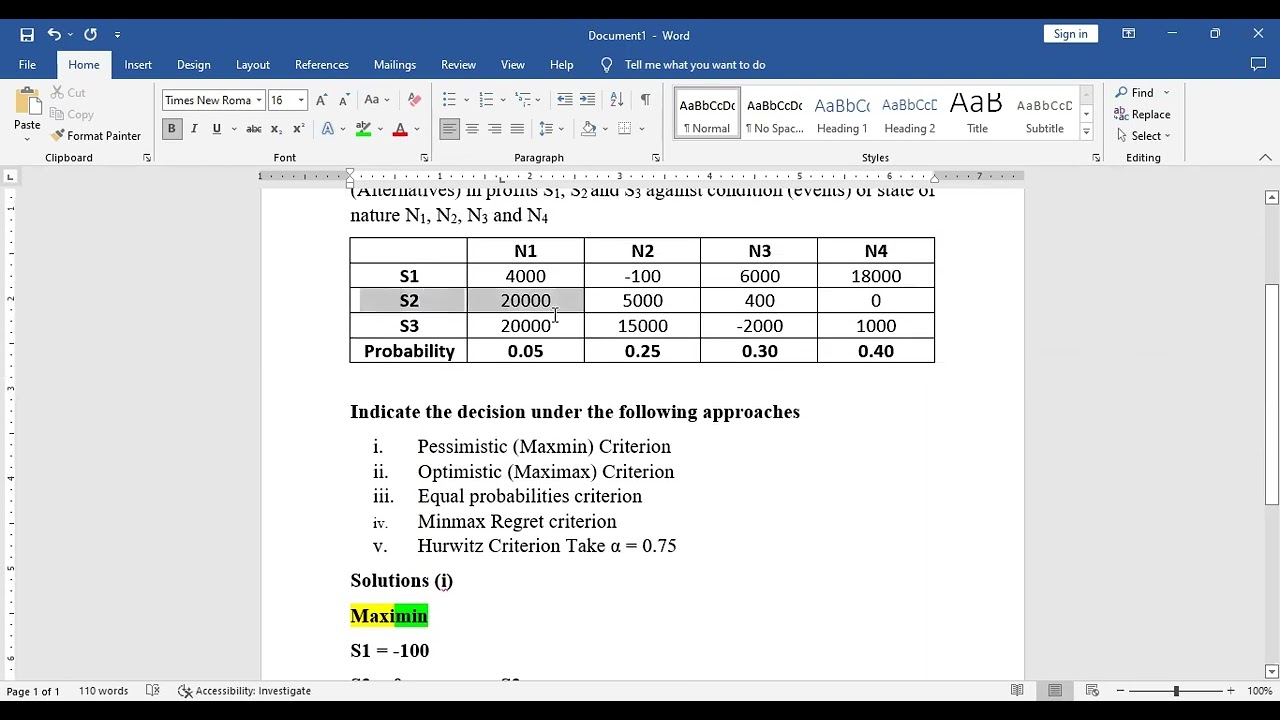Switch to the Insert tab
The image size is (1280, 720).
pos(138,65)
